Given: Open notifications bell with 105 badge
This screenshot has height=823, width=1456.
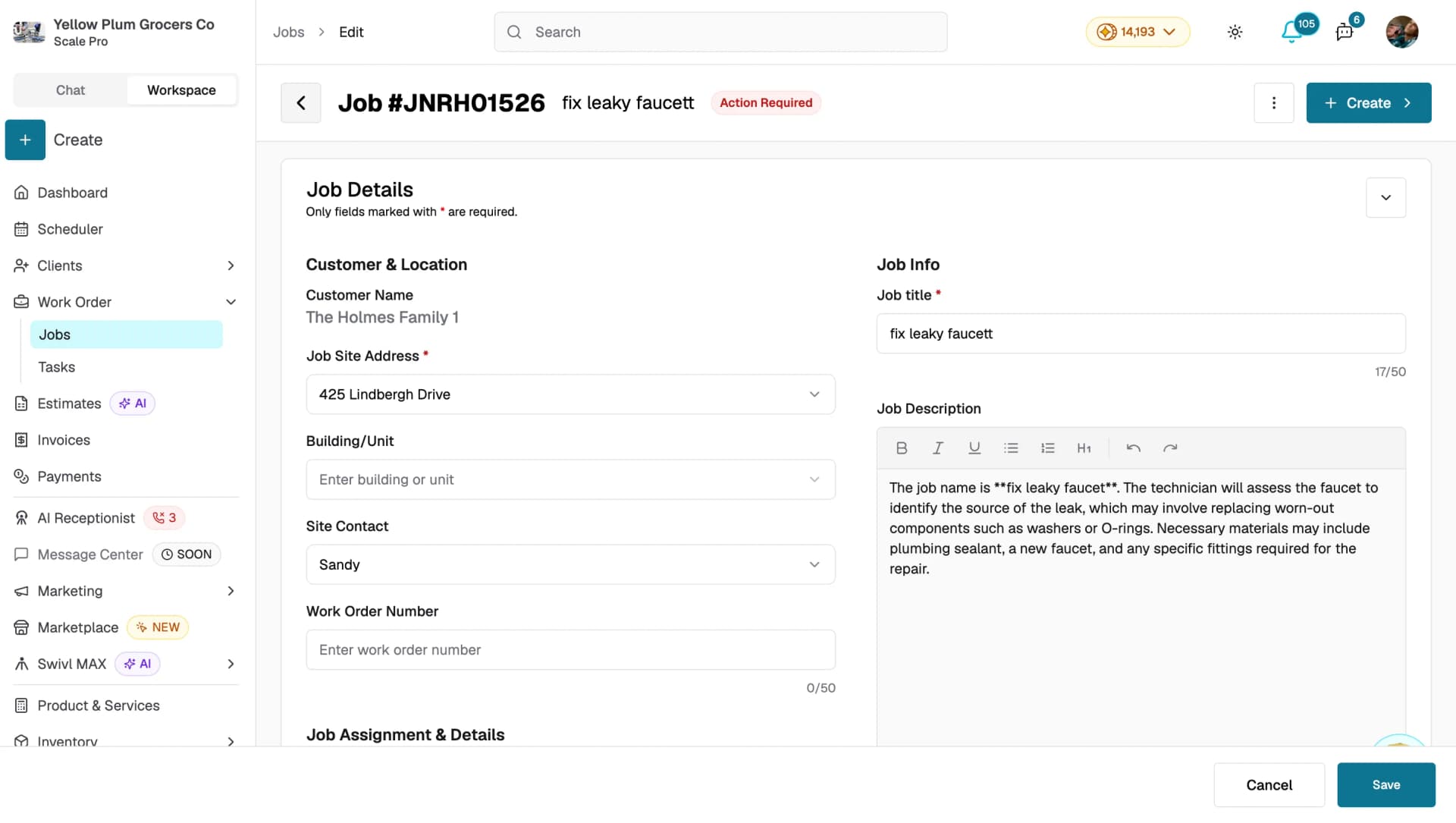Looking at the screenshot, I should pyautogui.click(x=1291, y=32).
